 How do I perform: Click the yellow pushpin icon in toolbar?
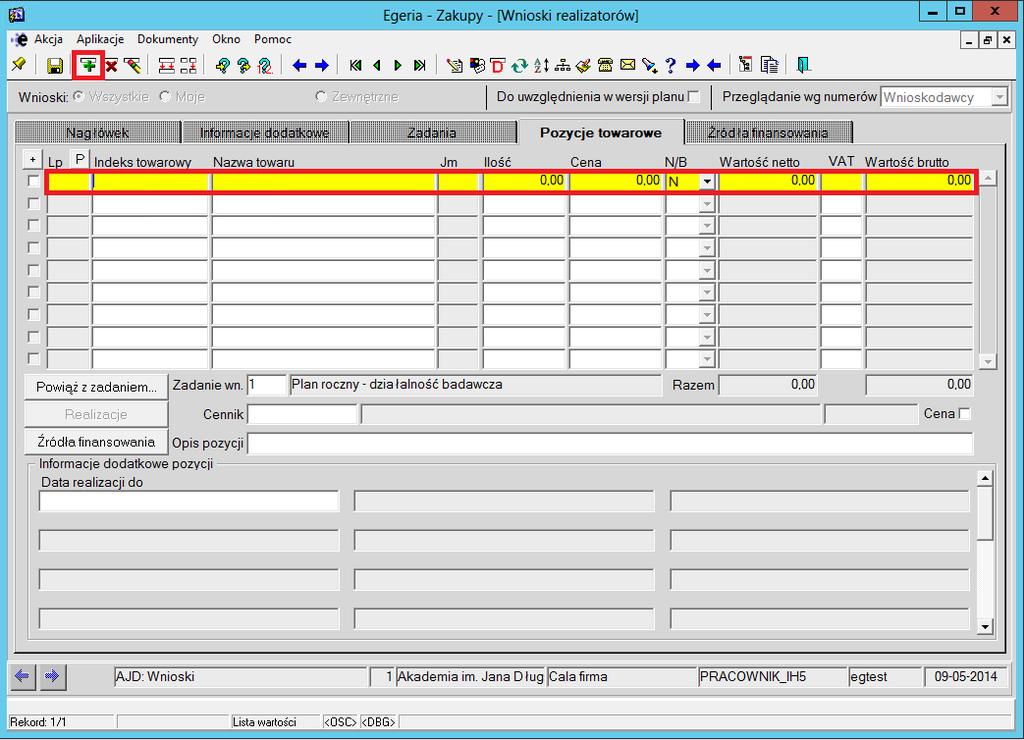[x=18, y=65]
